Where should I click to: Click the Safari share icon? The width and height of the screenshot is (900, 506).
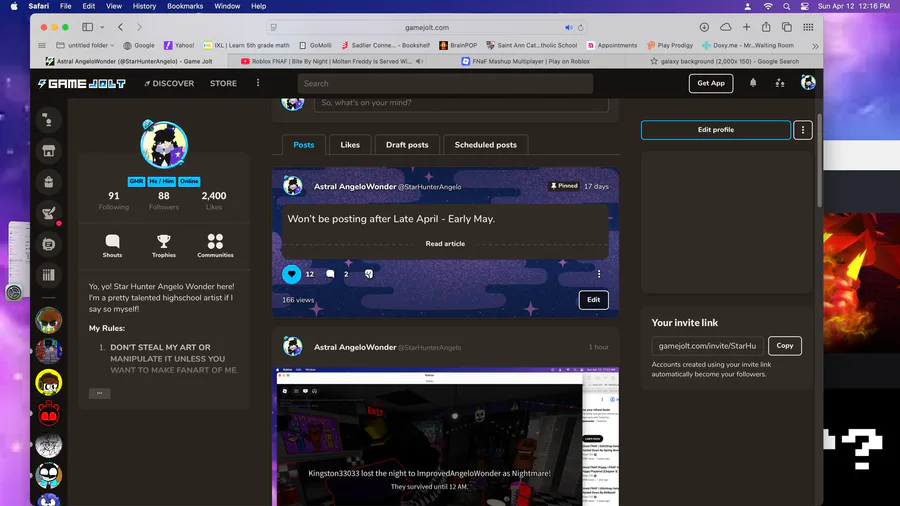766,27
